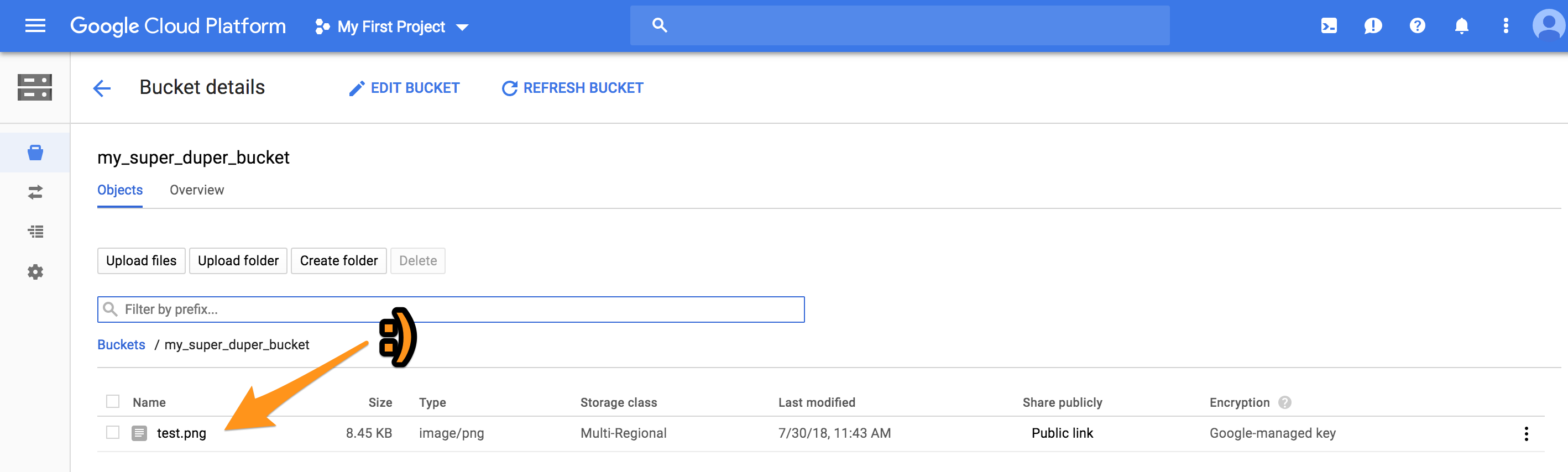Open the Transfer sidebar icon
Screen dimensions: 1568x472
point(35,192)
